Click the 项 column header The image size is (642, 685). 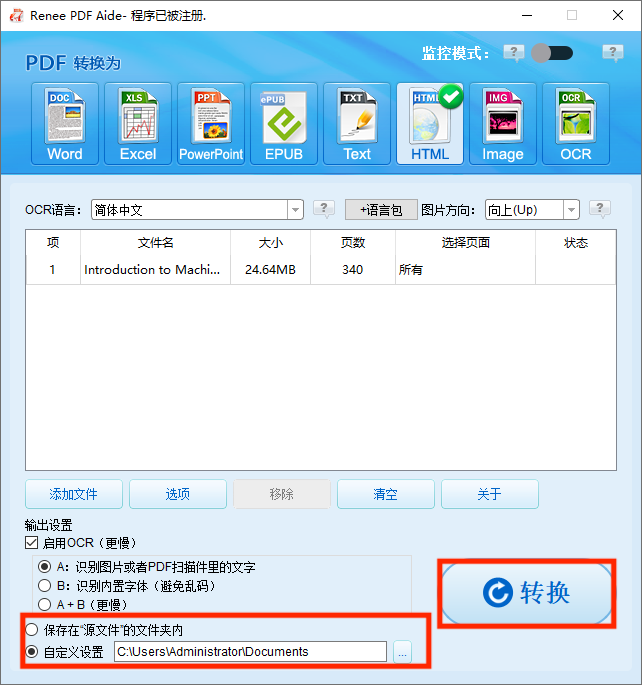pyautogui.click(x=53, y=242)
